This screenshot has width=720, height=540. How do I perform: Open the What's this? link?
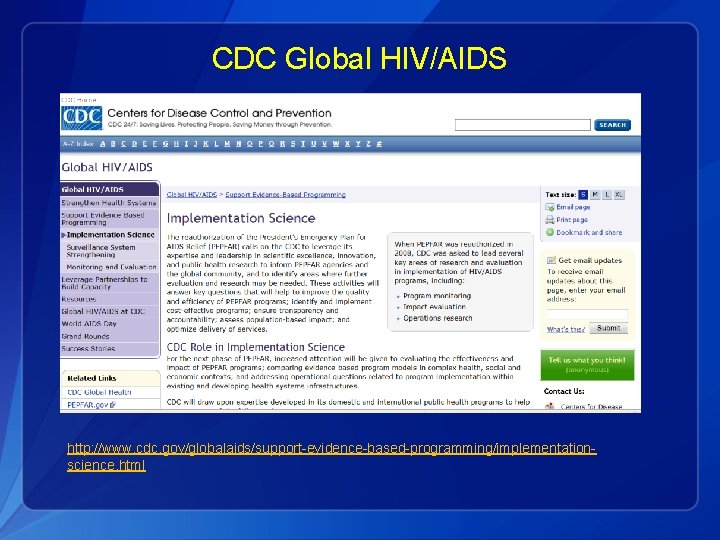566,329
